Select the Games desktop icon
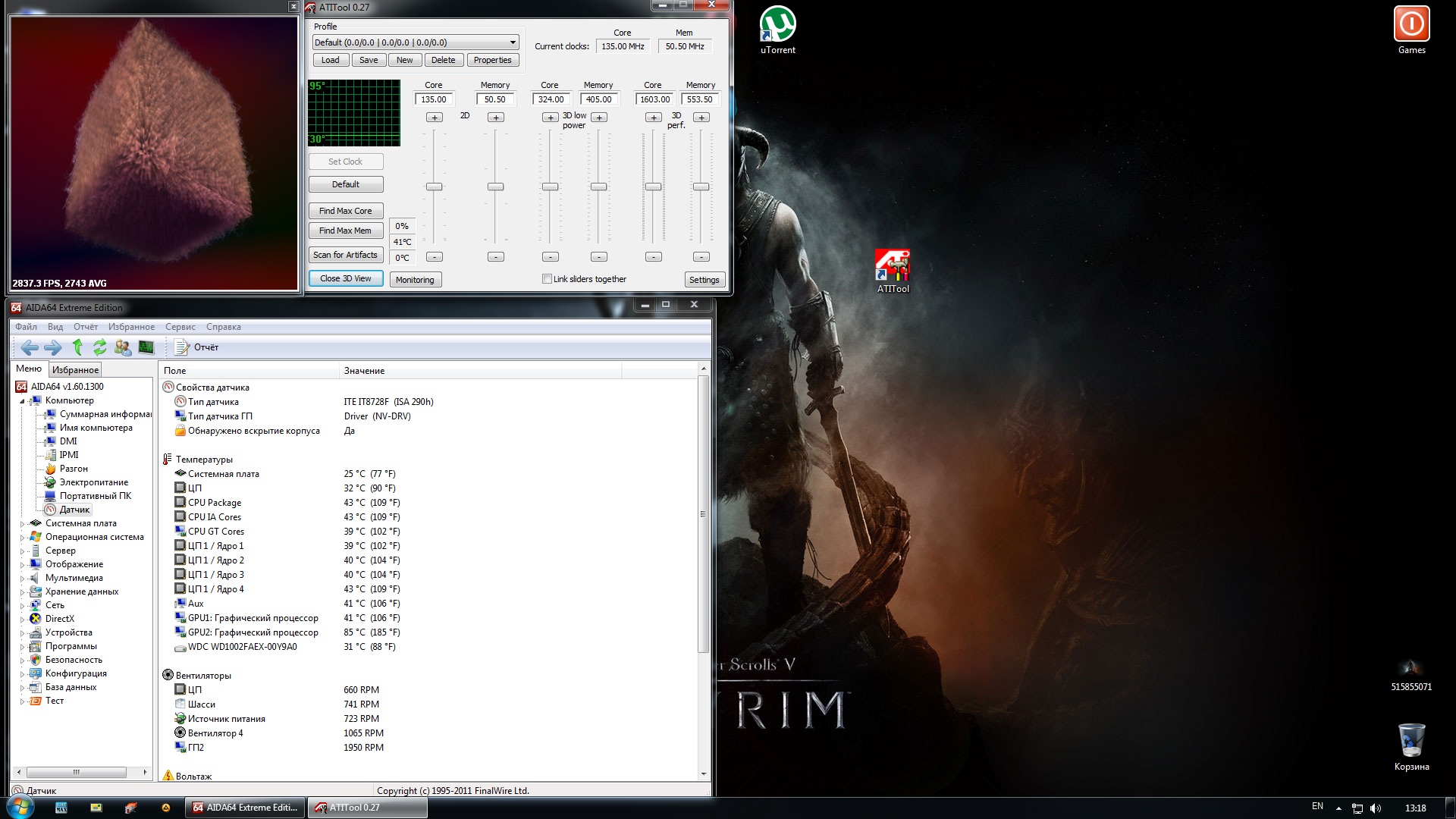The image size is (1456, 819). pyautogui.click(x=1411, y=30)
